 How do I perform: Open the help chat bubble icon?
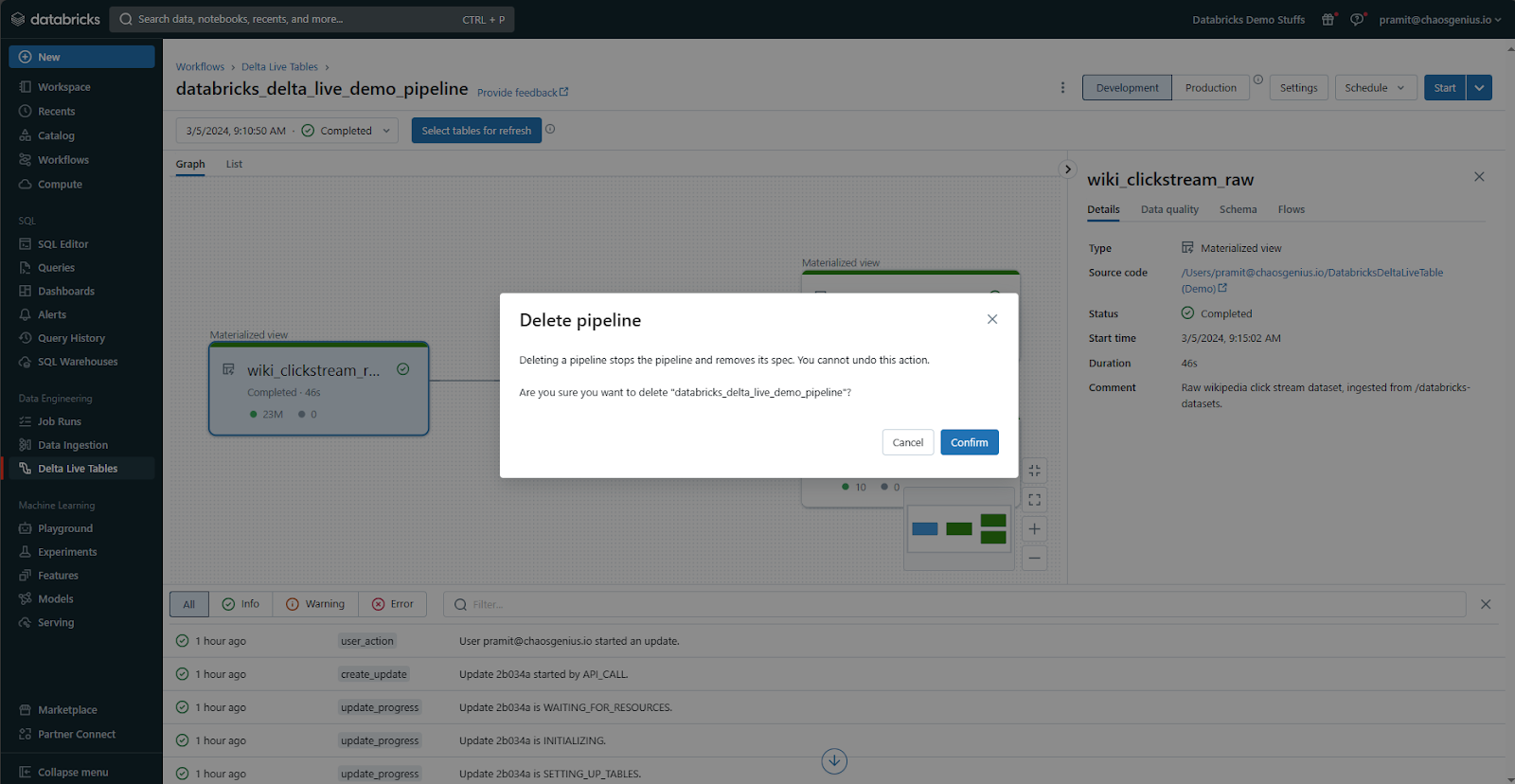1357,19
